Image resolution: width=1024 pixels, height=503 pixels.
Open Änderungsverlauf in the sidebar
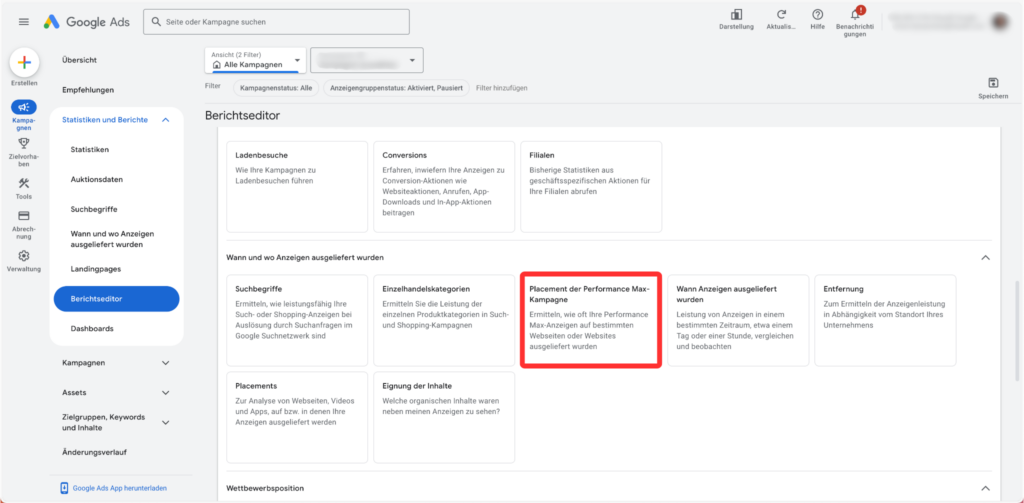(x=94, y=452)
